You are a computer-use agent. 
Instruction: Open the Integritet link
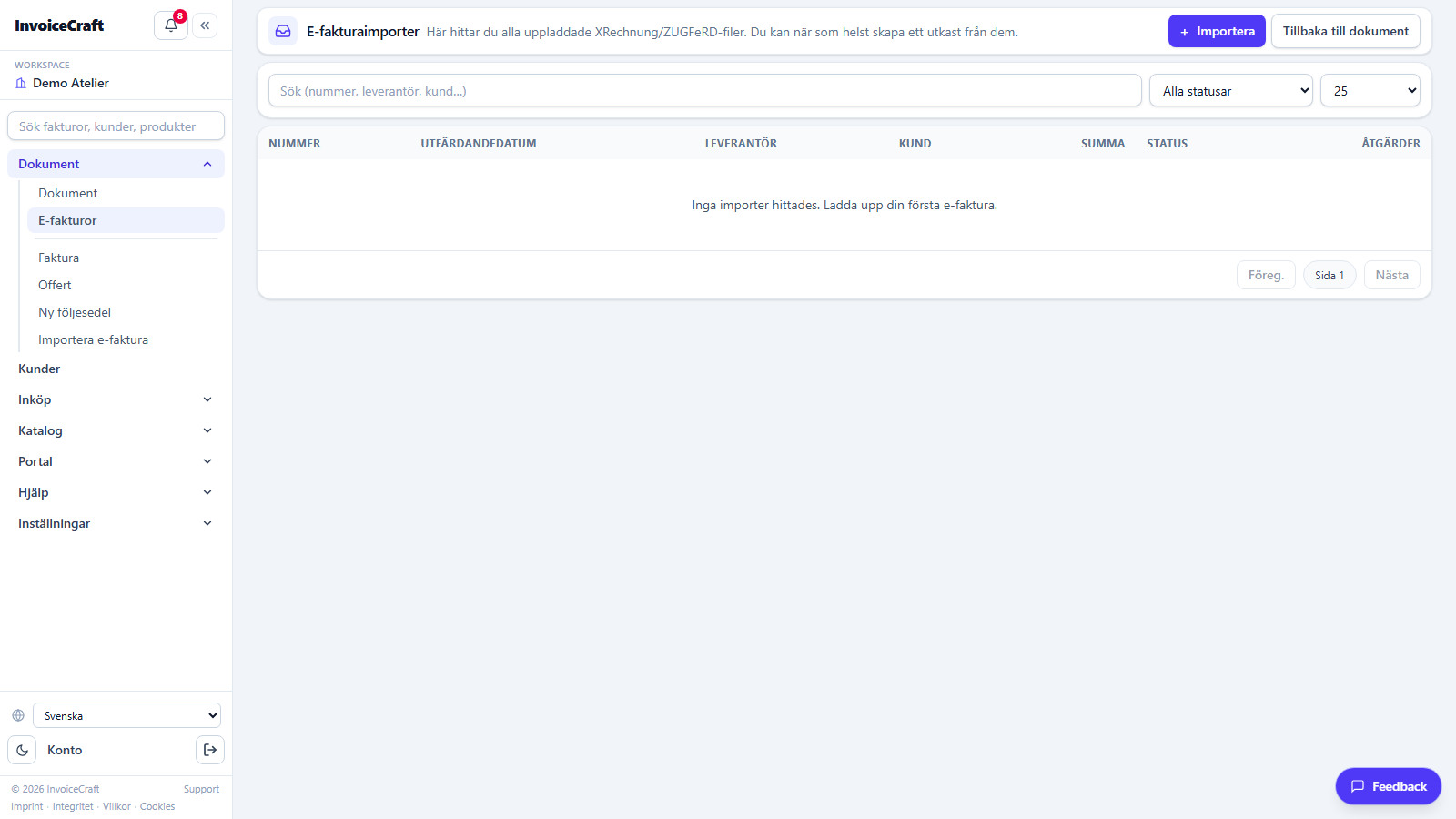click(x=73, y=806)
